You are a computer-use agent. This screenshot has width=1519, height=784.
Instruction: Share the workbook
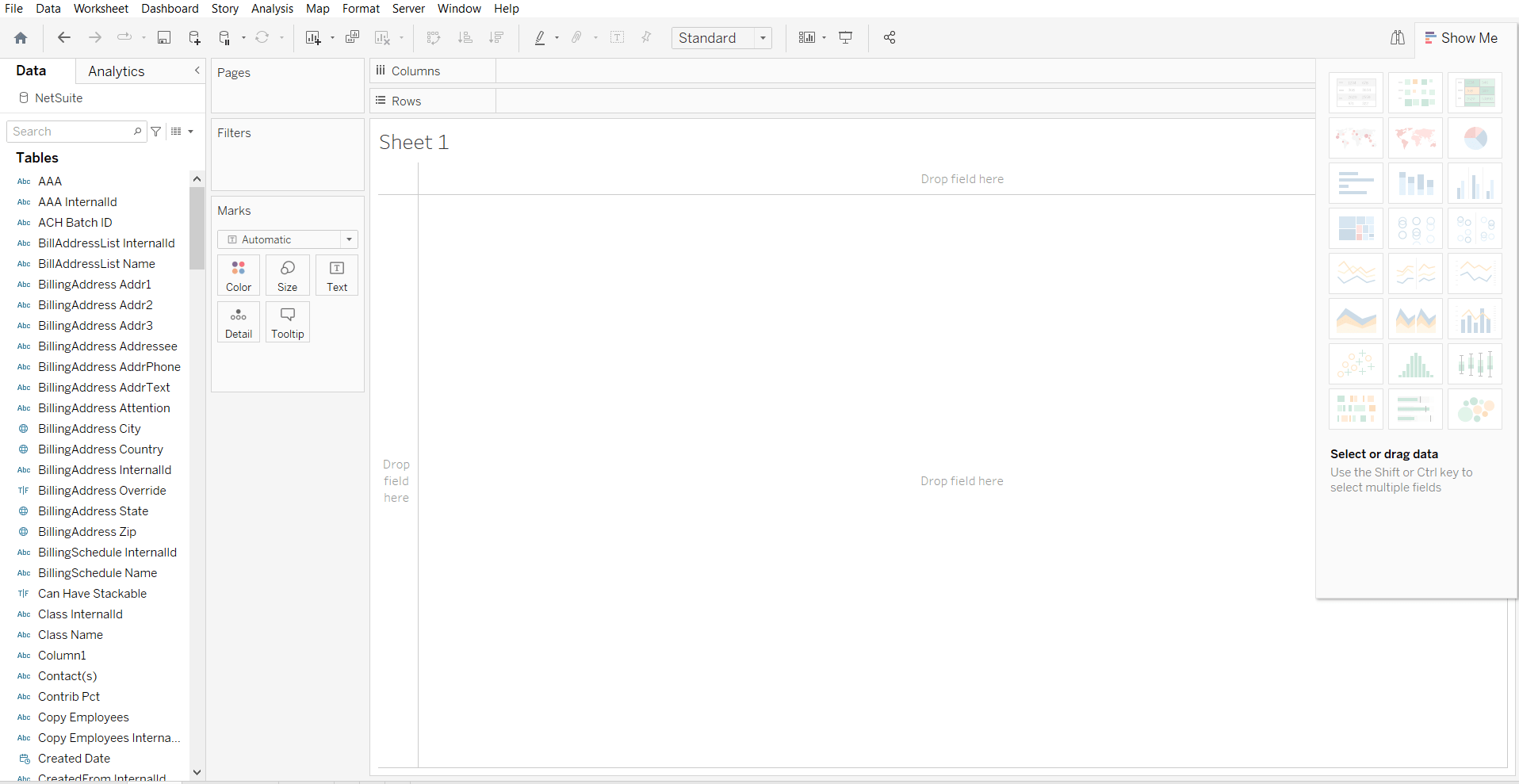coord(889,37)
